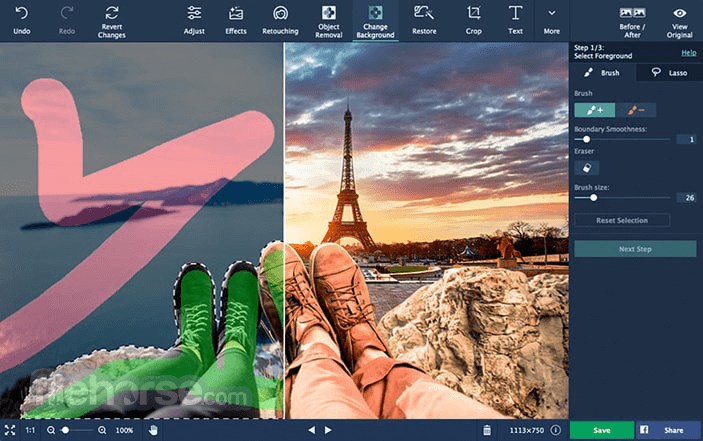This screenshot has width=703, height=441.
Task: Select the background subtract brush
Action: 636,110
